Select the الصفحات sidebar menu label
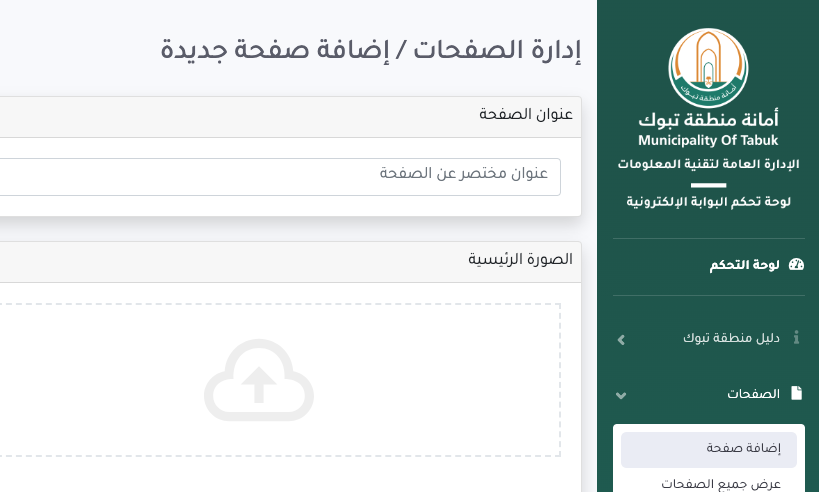The height and width of the screenshot is (492, 819). pos(753,394)
